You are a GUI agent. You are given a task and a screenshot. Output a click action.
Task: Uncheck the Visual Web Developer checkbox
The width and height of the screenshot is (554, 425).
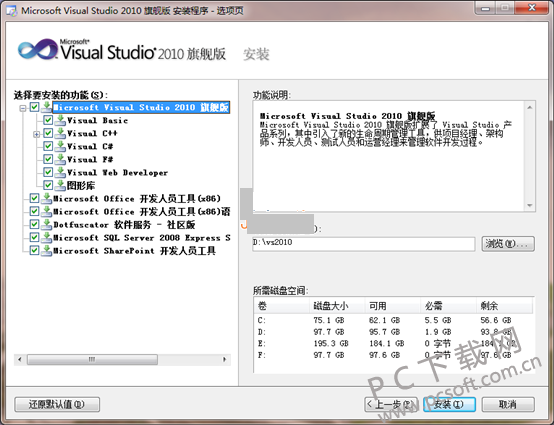click(48, 172)
